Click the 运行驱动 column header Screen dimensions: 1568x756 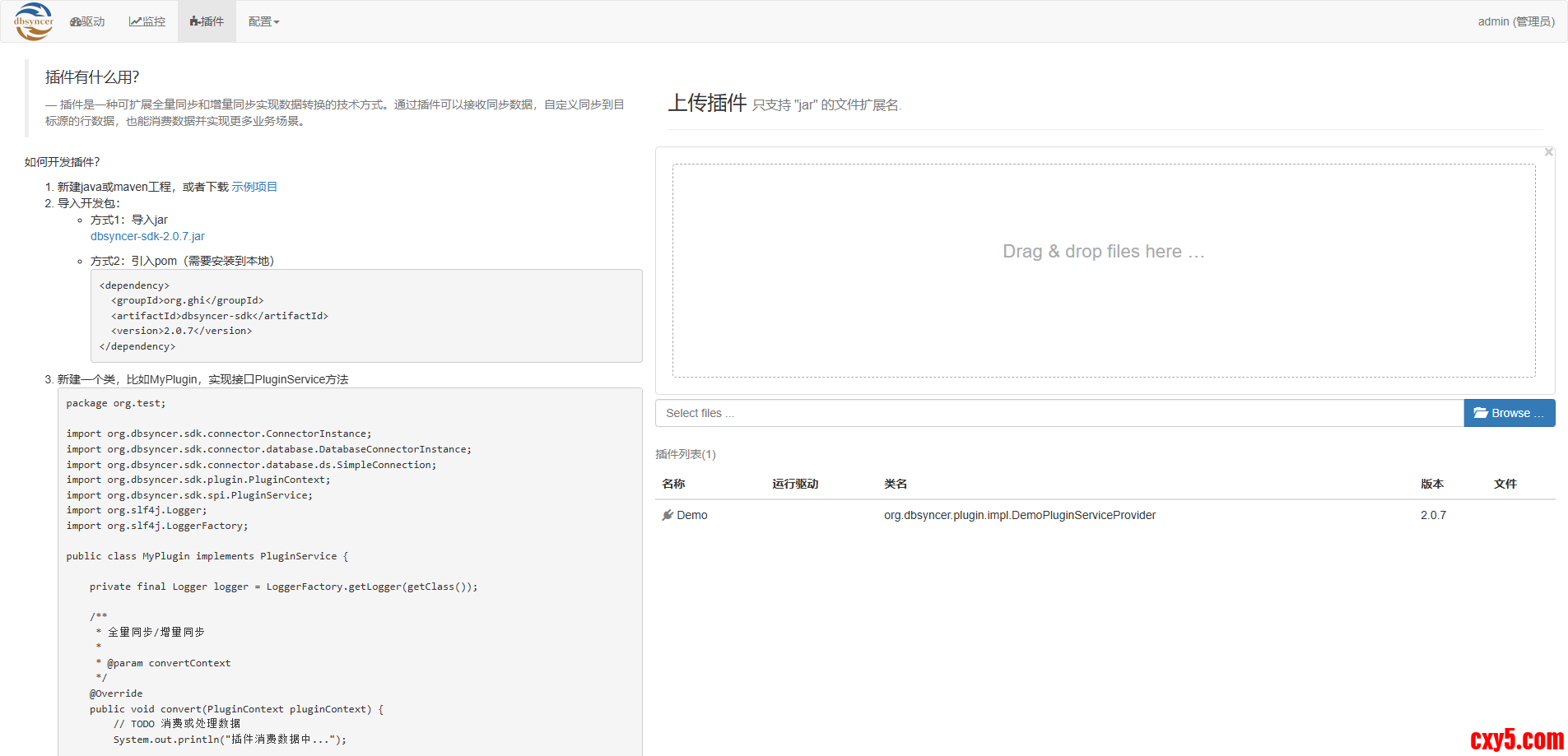click(x=795, y=484)
